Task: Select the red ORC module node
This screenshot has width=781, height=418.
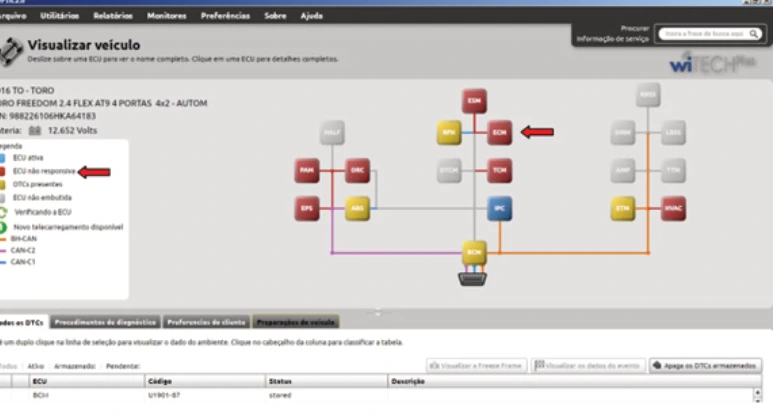Action: point(357,170)
